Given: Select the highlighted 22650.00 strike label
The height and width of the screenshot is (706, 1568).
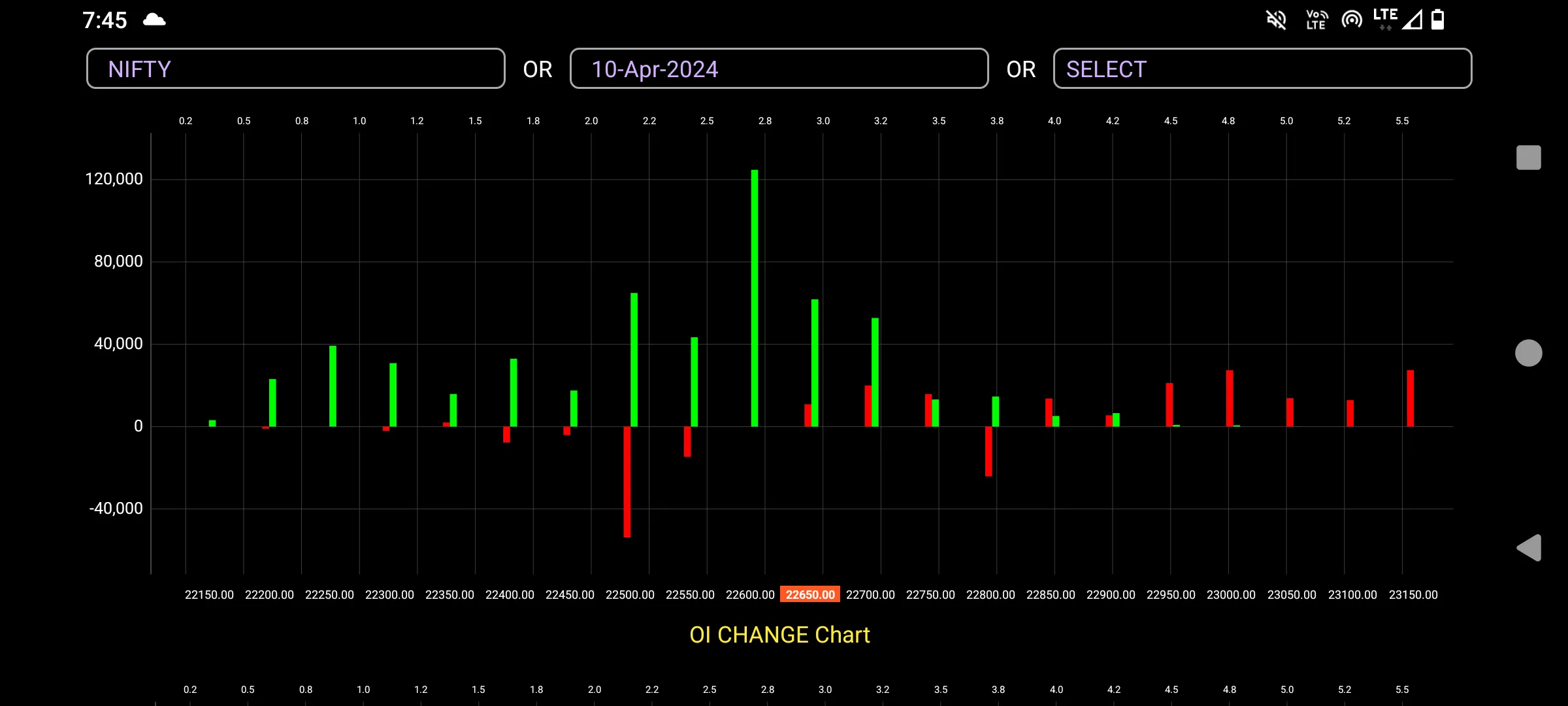Looking at the screenshot, I should tap(810, 594).
